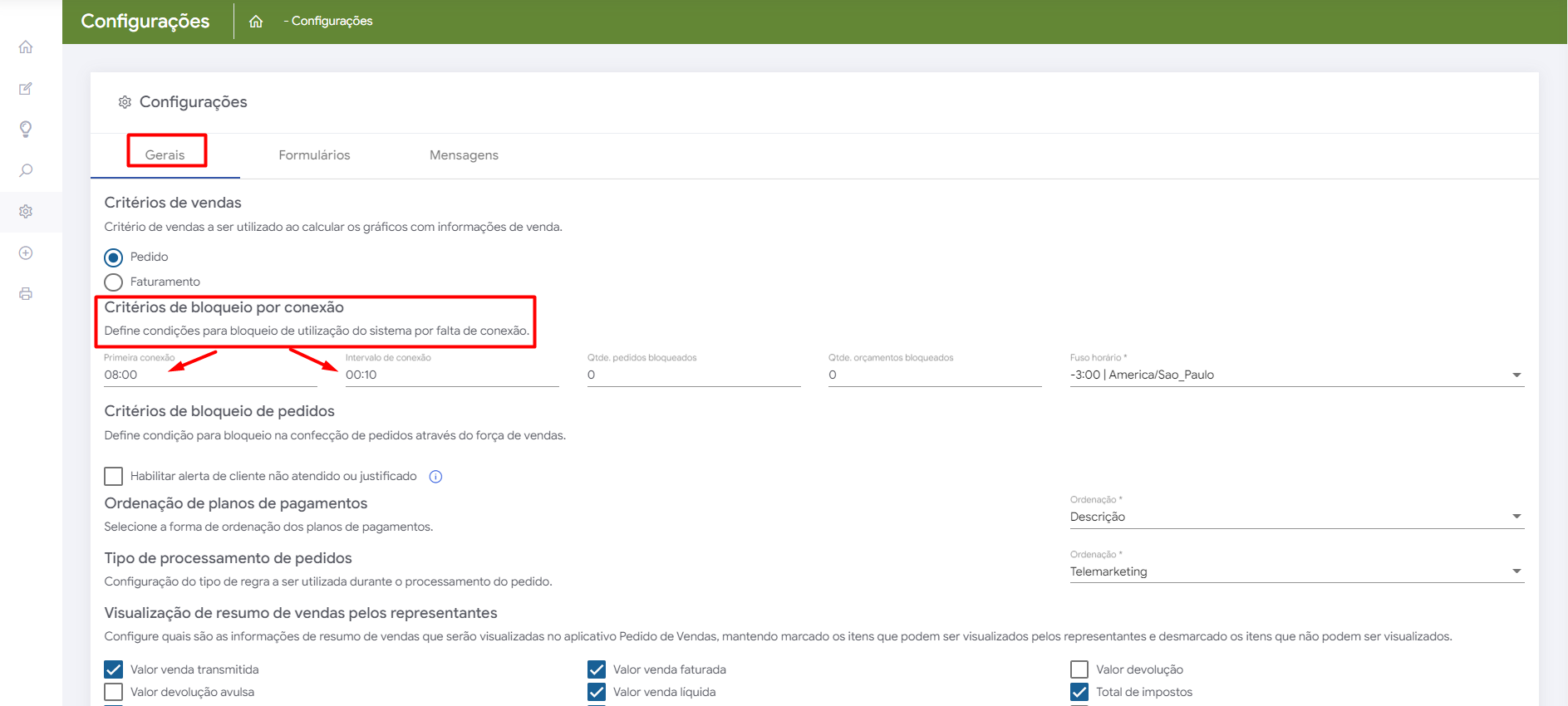
Task: Open the edit note sidebar icon
Action: point(26,89)
